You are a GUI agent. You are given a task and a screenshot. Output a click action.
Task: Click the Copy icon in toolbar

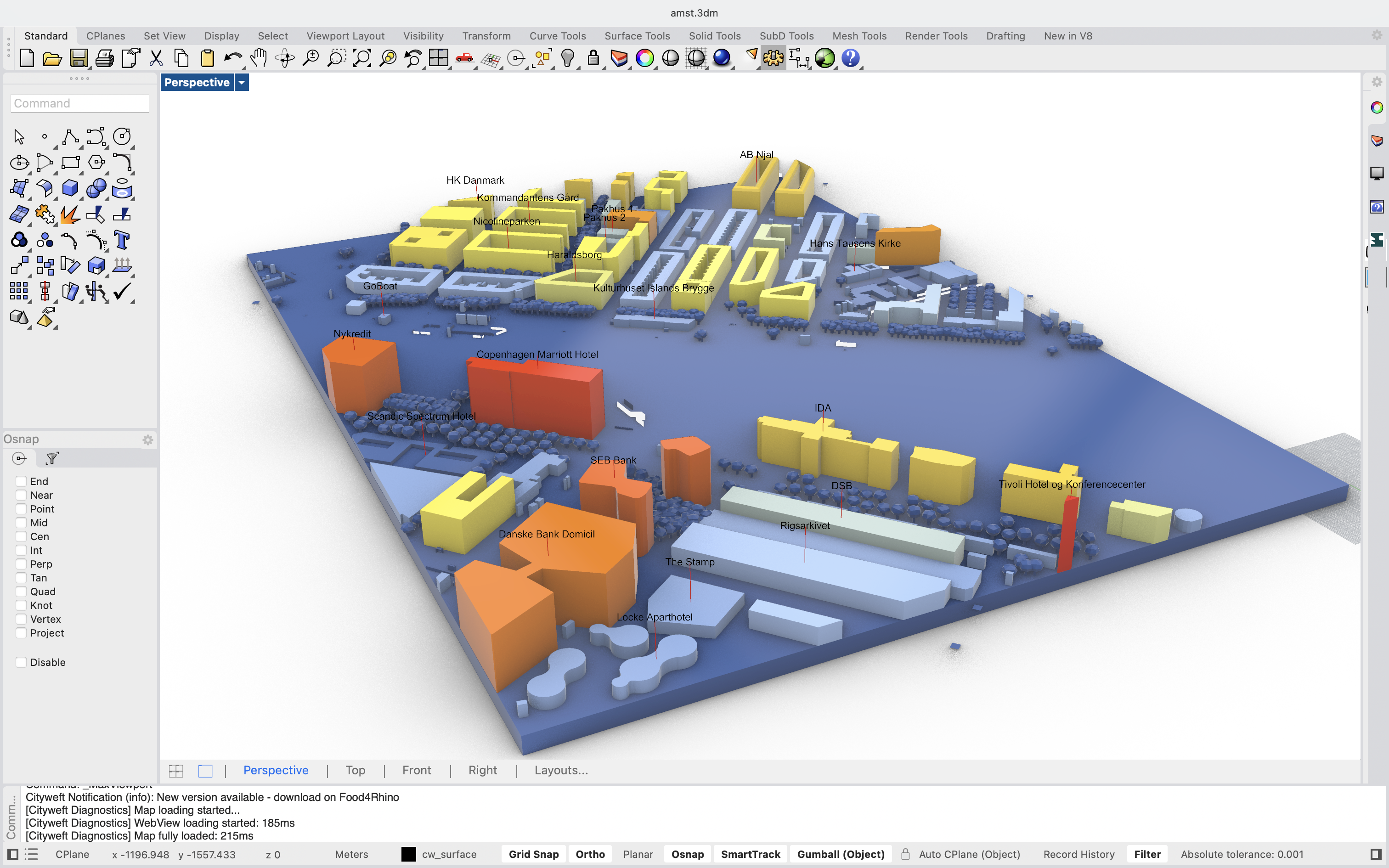click(181, 58)
